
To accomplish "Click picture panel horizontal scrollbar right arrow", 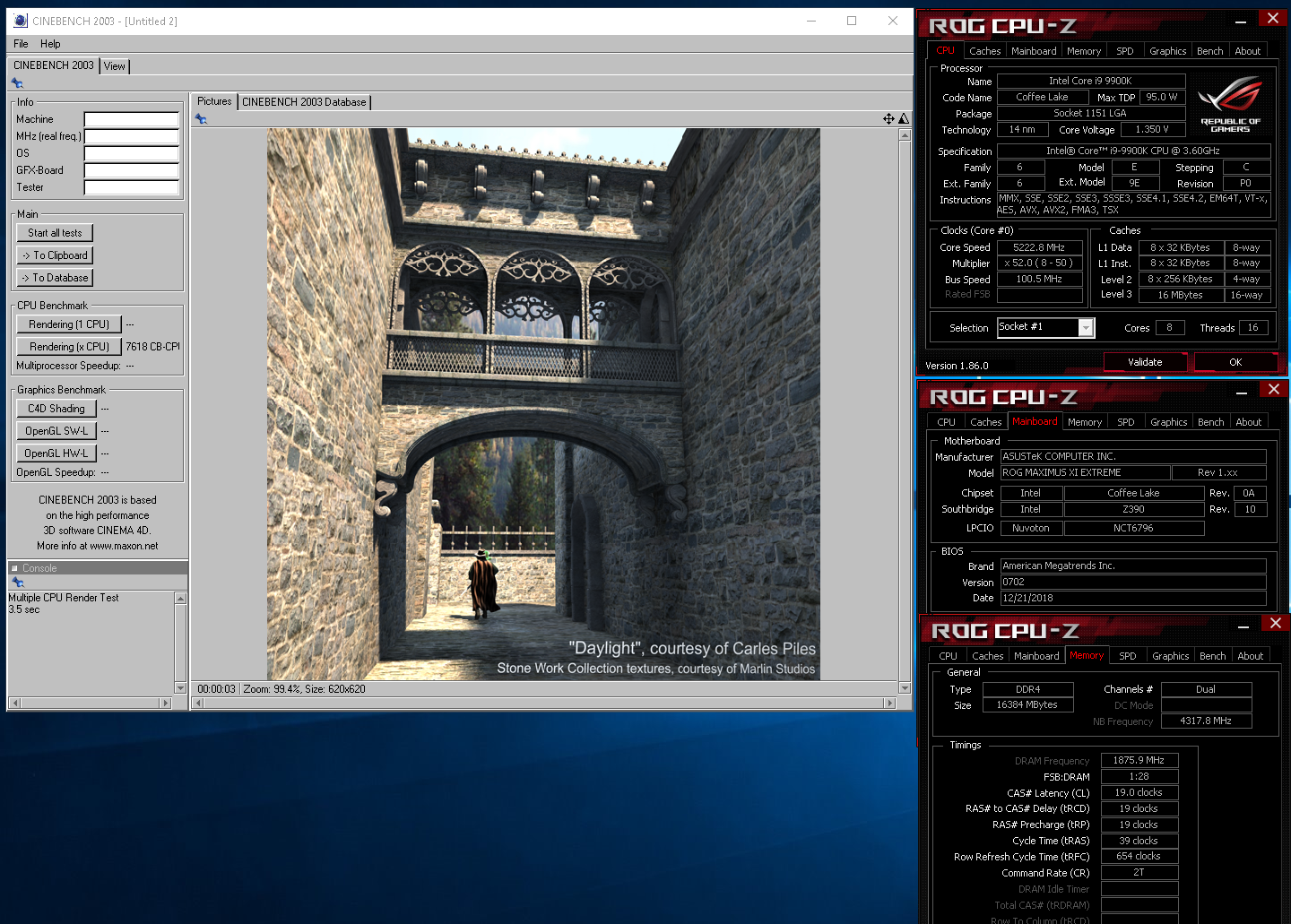I will (890, 704).
